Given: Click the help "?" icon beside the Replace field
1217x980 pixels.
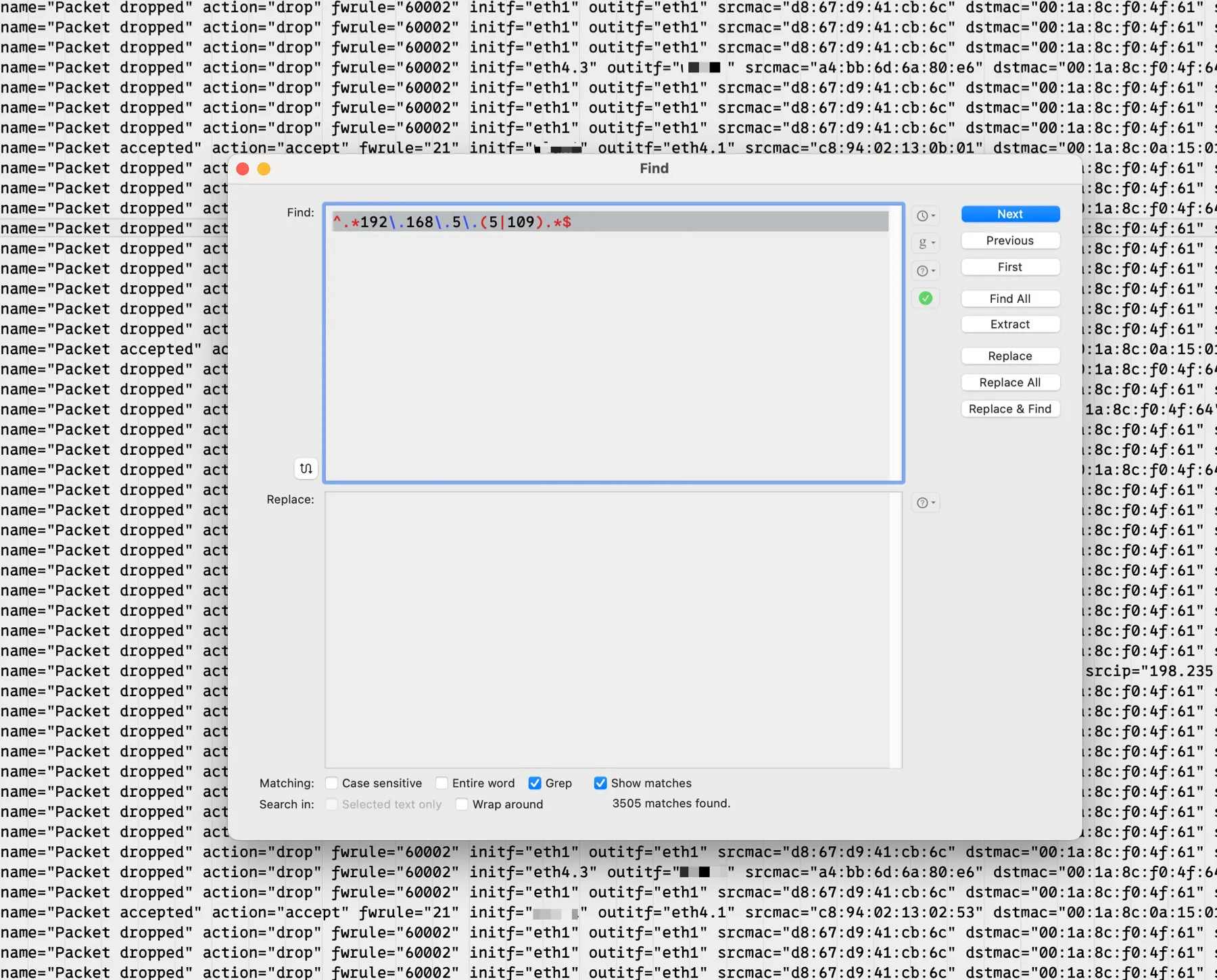Looking at the screenshot, I should (x=924, y=502).
